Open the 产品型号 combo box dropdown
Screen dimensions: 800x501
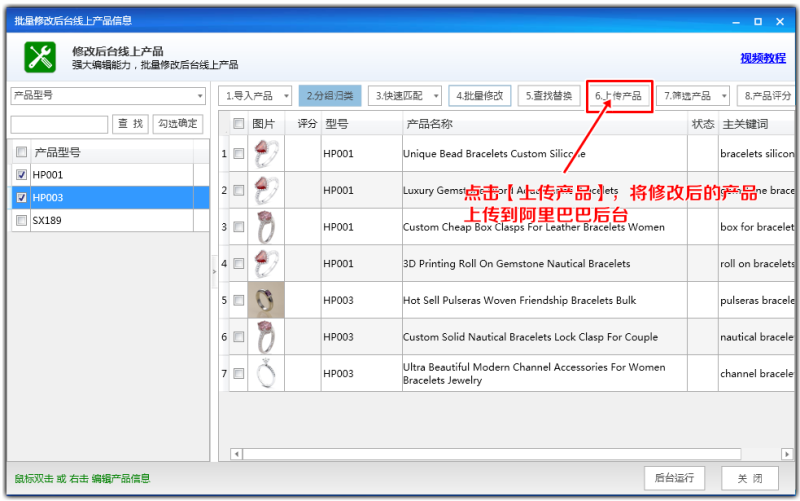tap(199, 96)
